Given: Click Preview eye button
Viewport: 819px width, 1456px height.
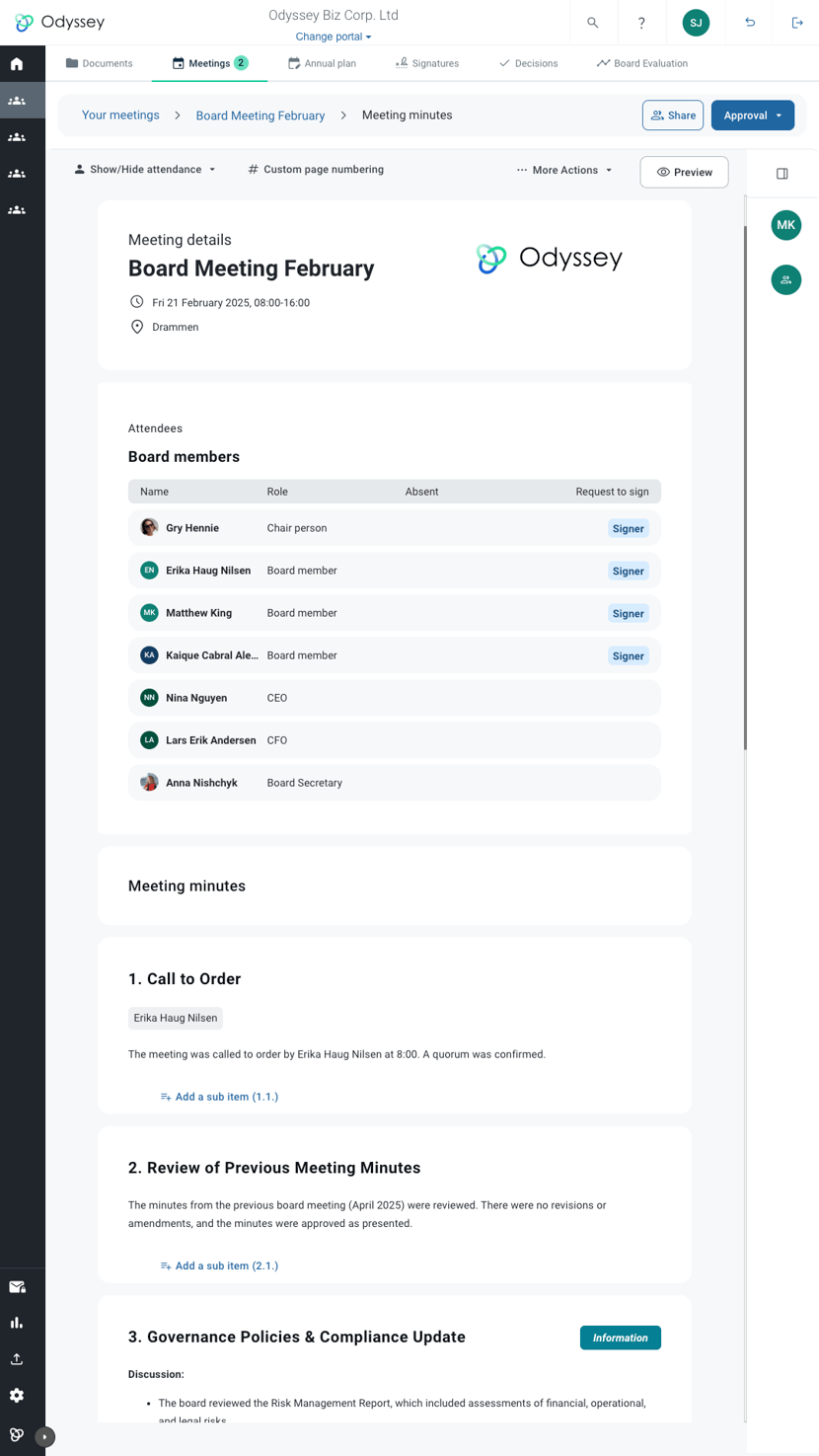Looking at the screenshot, I should pos(684,172).
